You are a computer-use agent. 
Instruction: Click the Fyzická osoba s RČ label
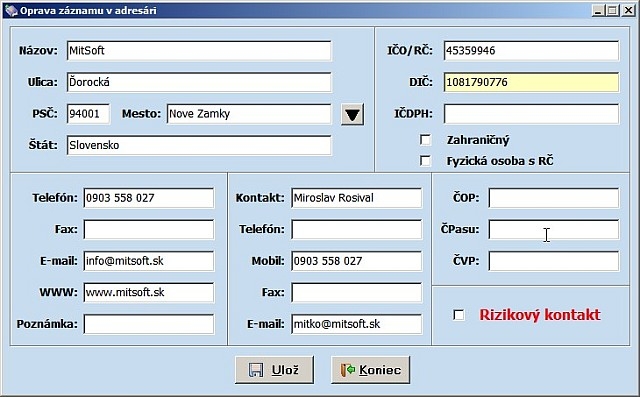500,161
